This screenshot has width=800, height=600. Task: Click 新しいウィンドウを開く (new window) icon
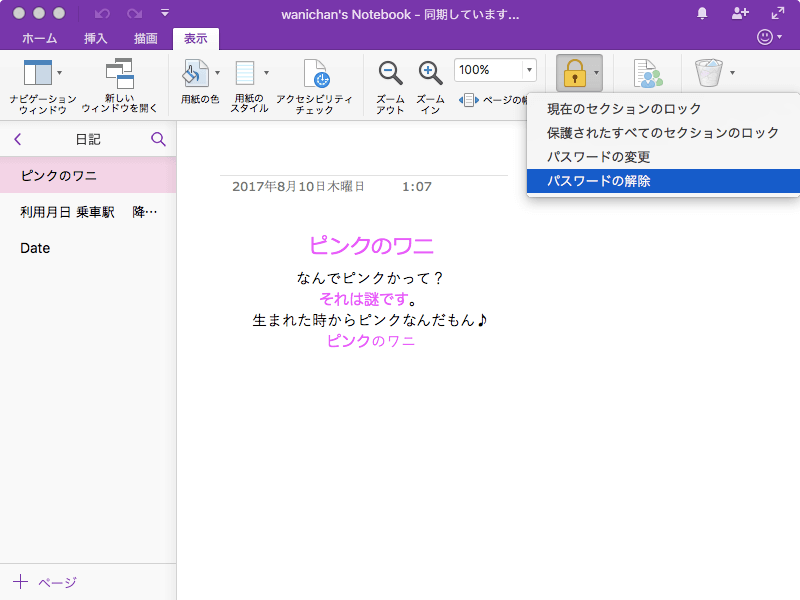119,74
